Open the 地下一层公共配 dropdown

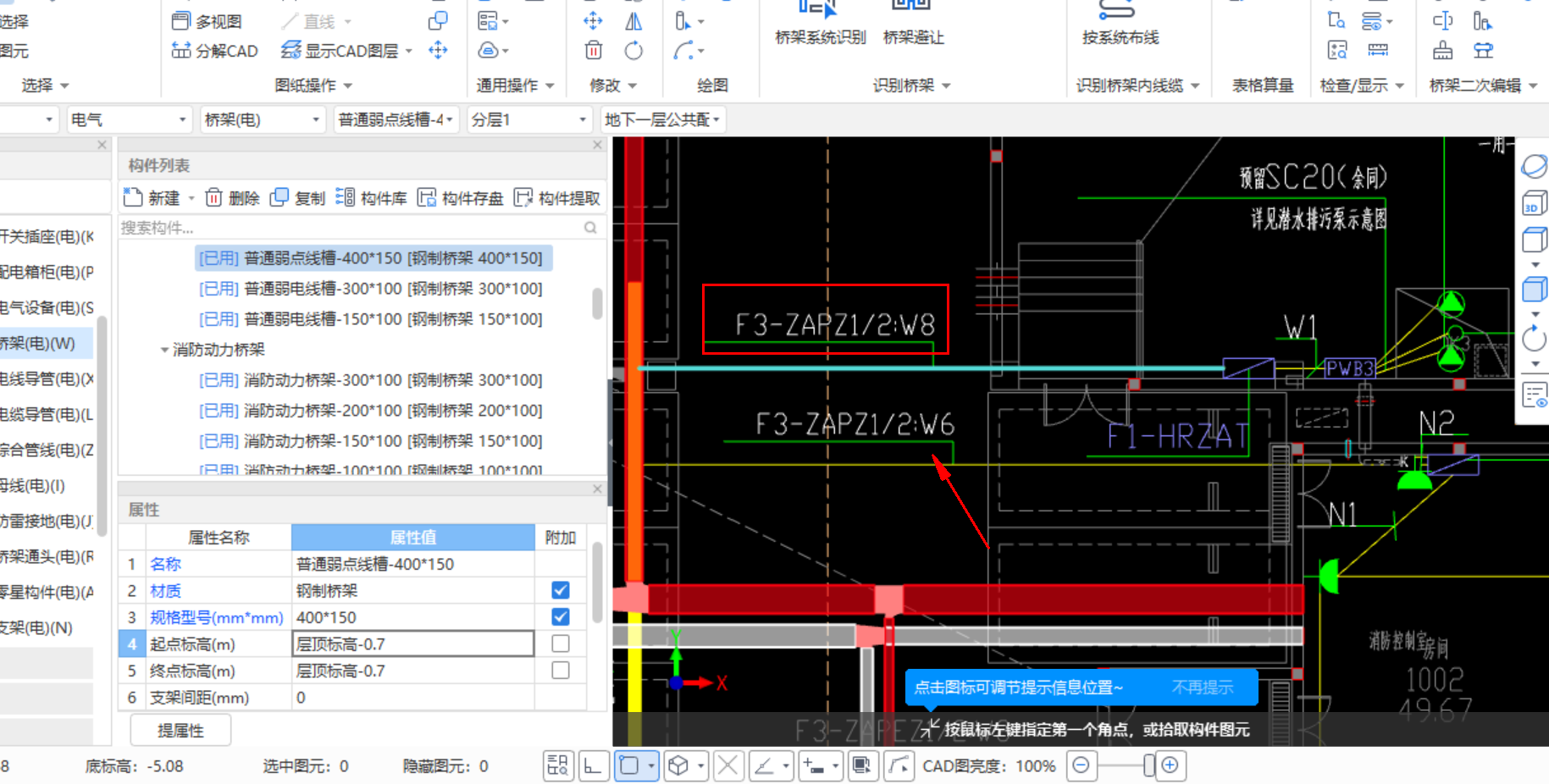(x=662, y=119)
